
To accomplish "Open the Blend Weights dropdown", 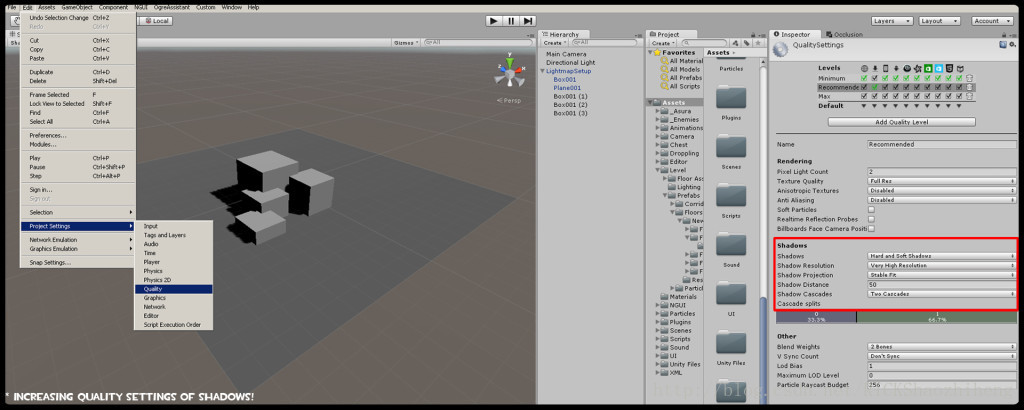I will point(942,347).
